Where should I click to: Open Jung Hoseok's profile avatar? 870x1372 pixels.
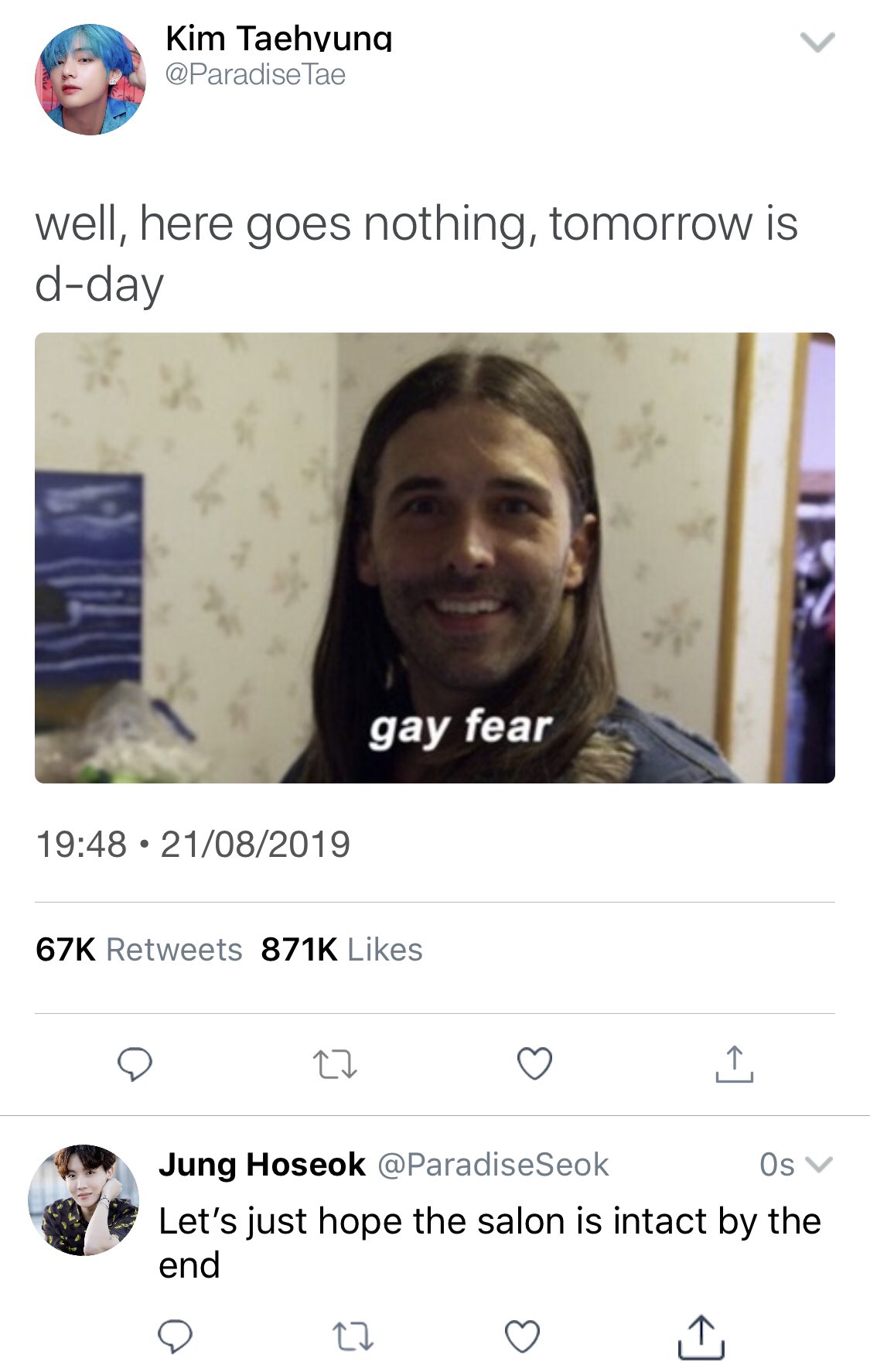(x=84, y=1200)
